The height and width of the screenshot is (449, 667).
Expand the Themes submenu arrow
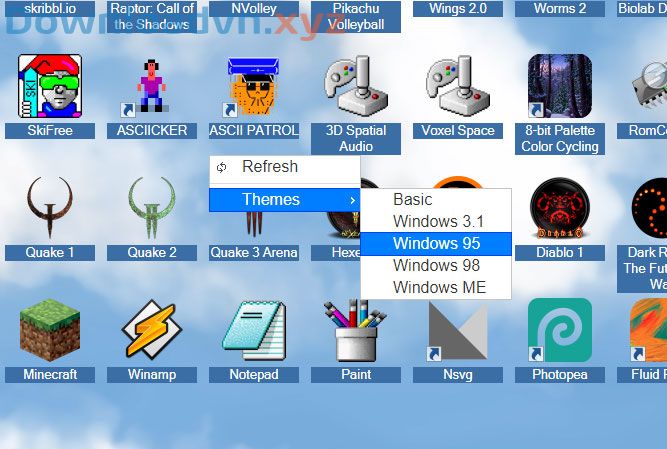(x=352, y=200)
